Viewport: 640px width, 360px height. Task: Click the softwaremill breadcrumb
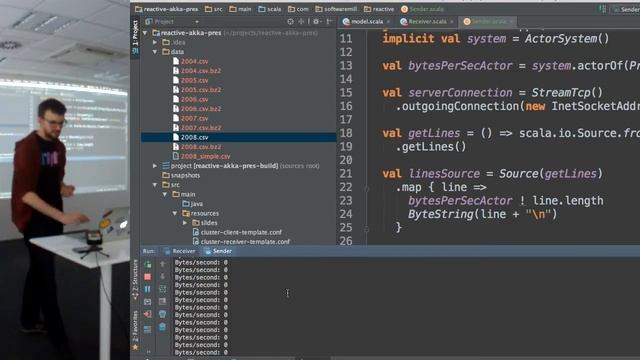[x=336, y=9]
